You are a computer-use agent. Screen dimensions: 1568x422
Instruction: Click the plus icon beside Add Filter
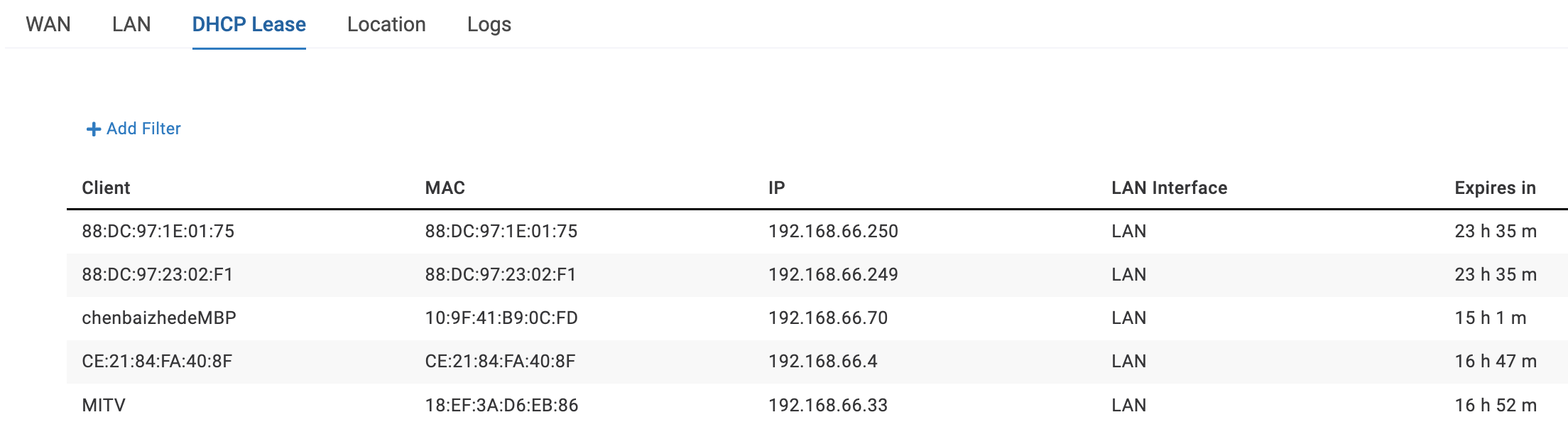(x=93, y=129)
